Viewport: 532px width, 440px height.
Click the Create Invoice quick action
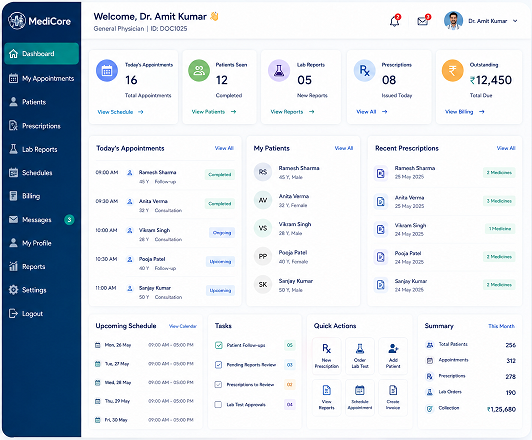393,398
